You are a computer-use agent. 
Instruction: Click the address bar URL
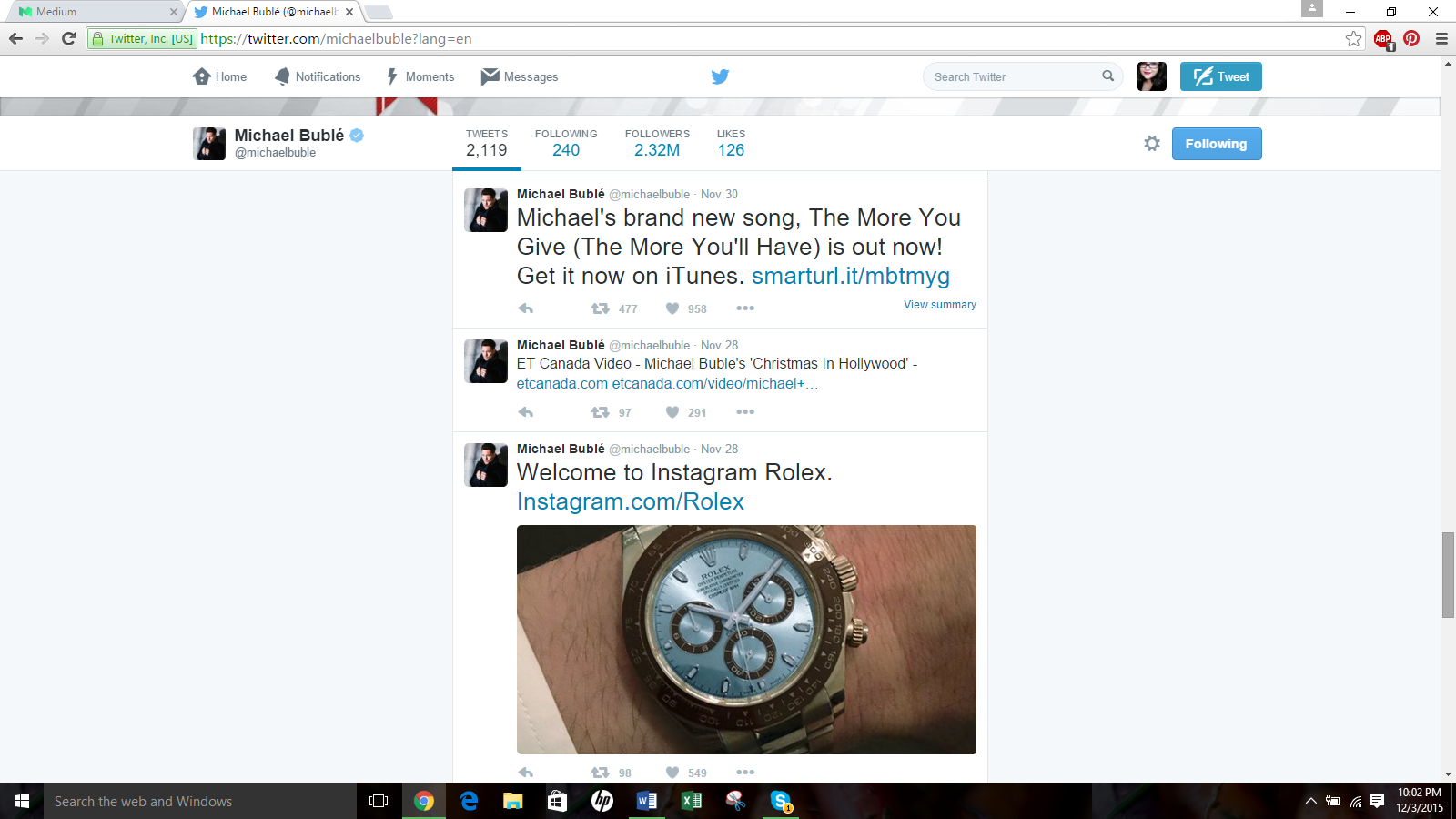[337, 39]
